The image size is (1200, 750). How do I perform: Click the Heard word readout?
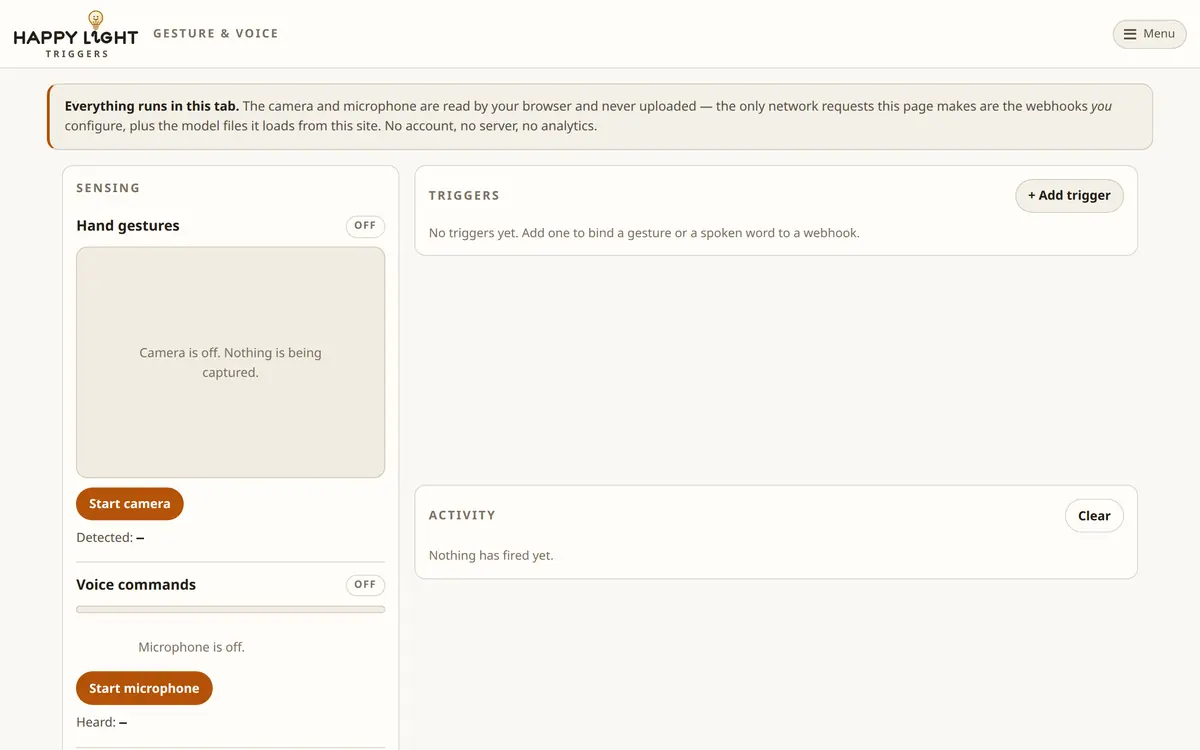click(x=101, y=722)
